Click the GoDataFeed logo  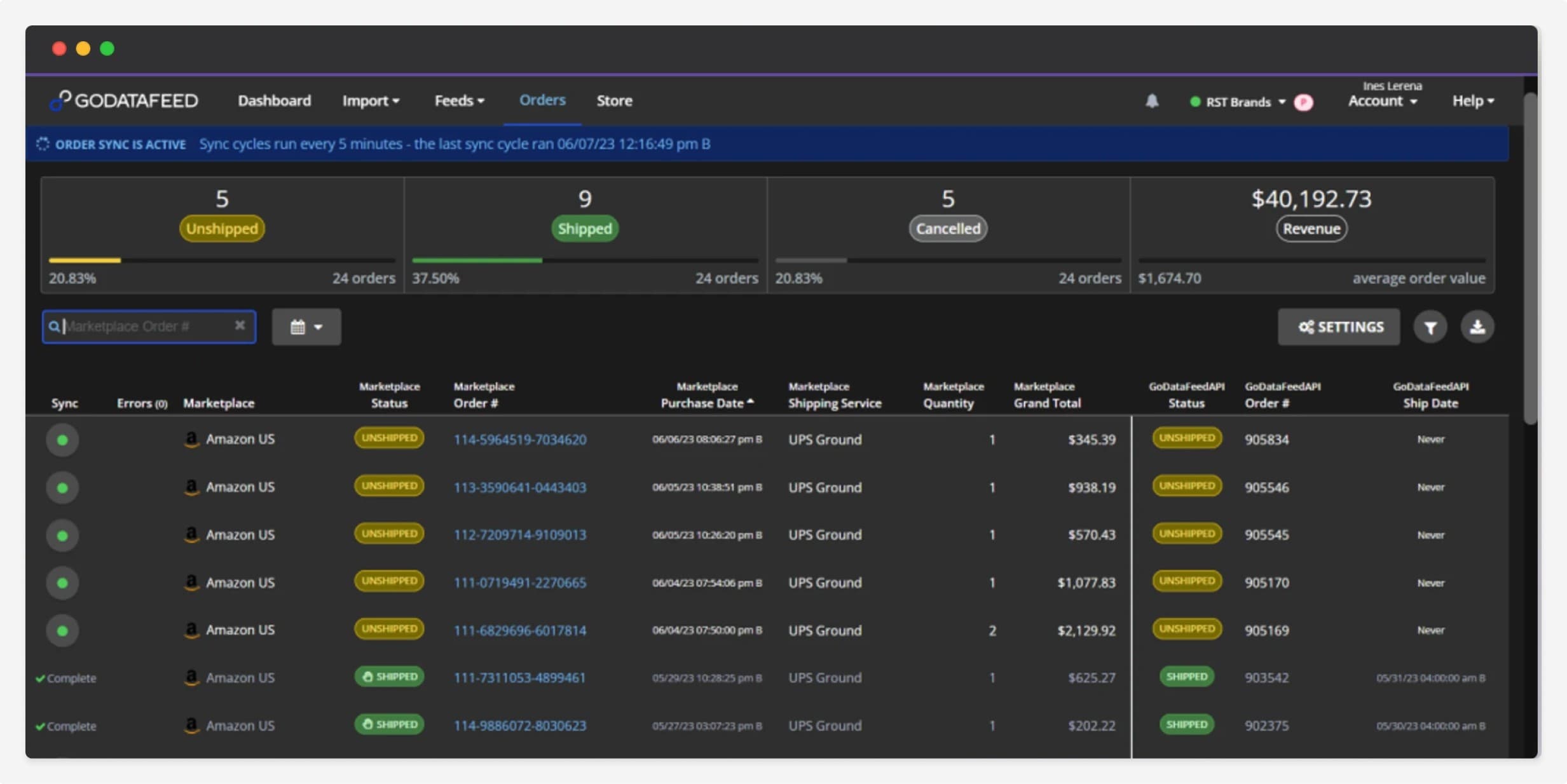123,100
